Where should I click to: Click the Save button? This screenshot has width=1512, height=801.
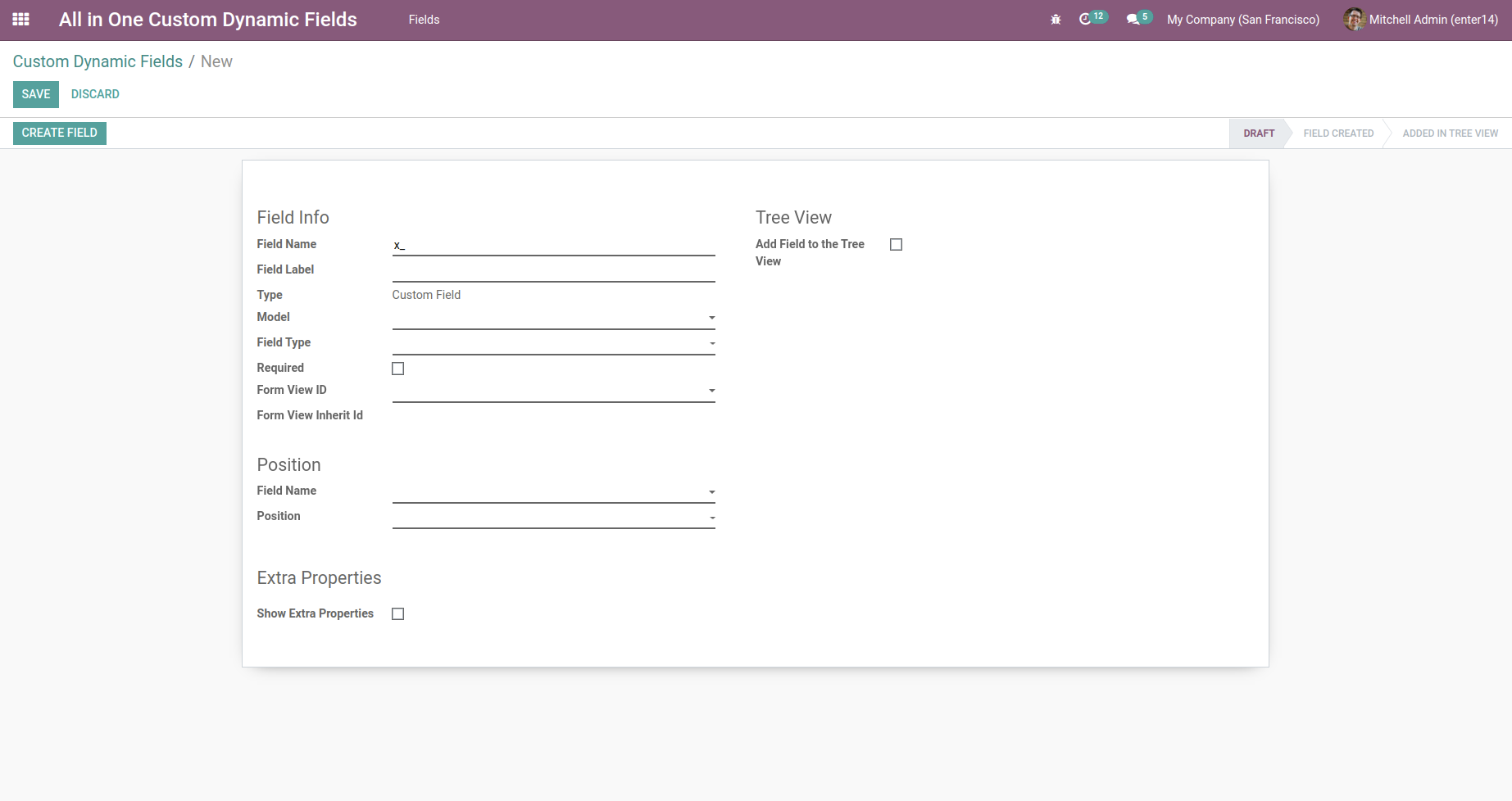(36, 94)
